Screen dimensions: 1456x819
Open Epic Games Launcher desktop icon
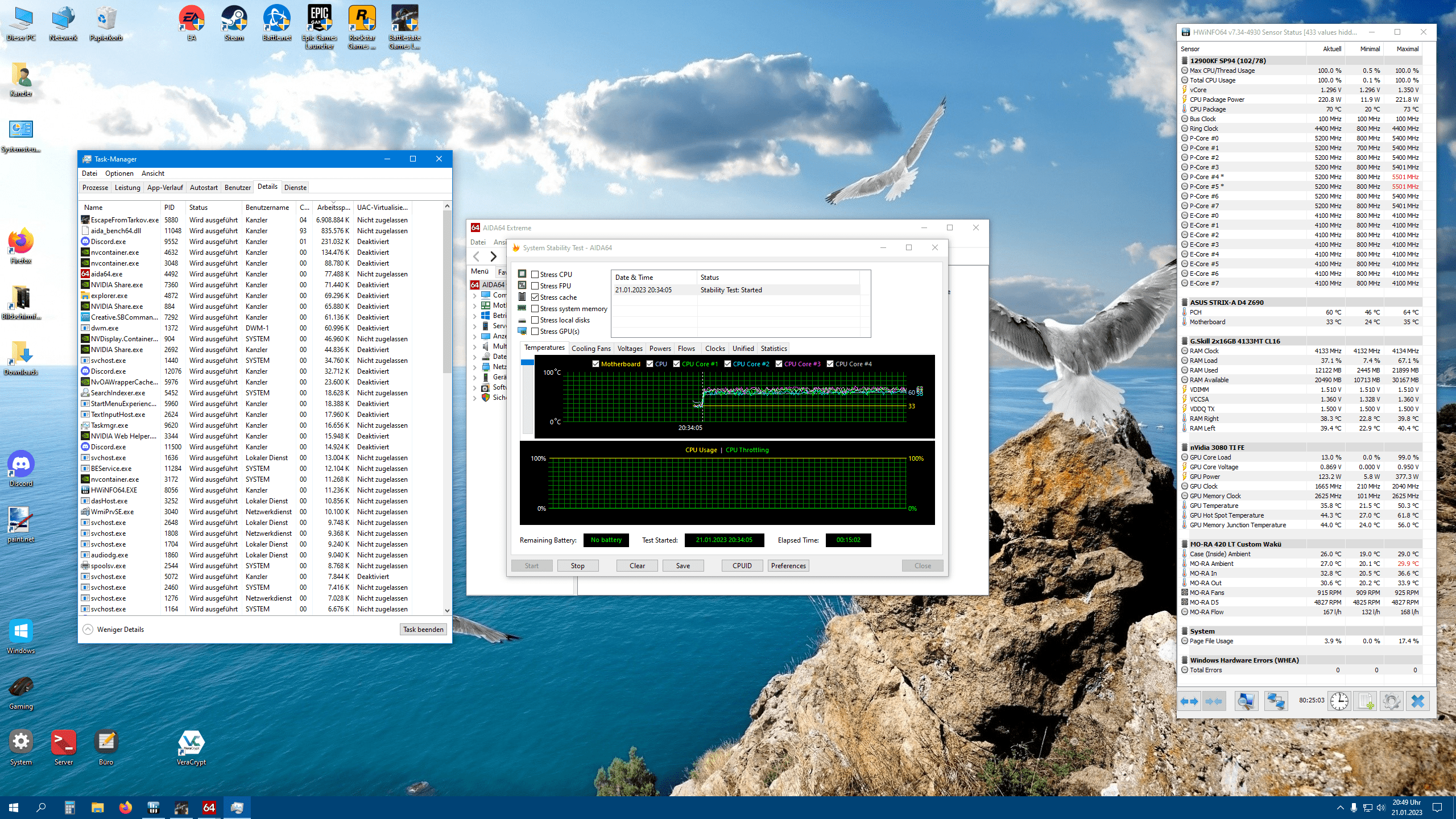point(320,27)
